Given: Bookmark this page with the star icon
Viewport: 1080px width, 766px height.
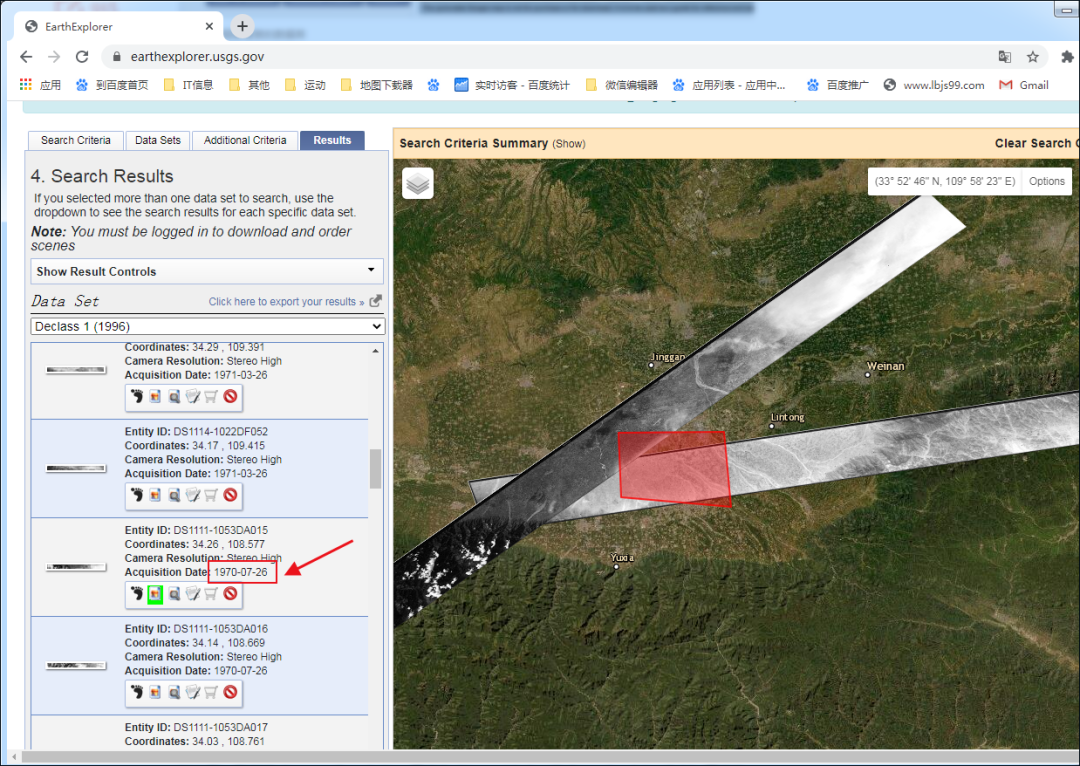Looking at the screenshot, I should (x=1032, y=56).
